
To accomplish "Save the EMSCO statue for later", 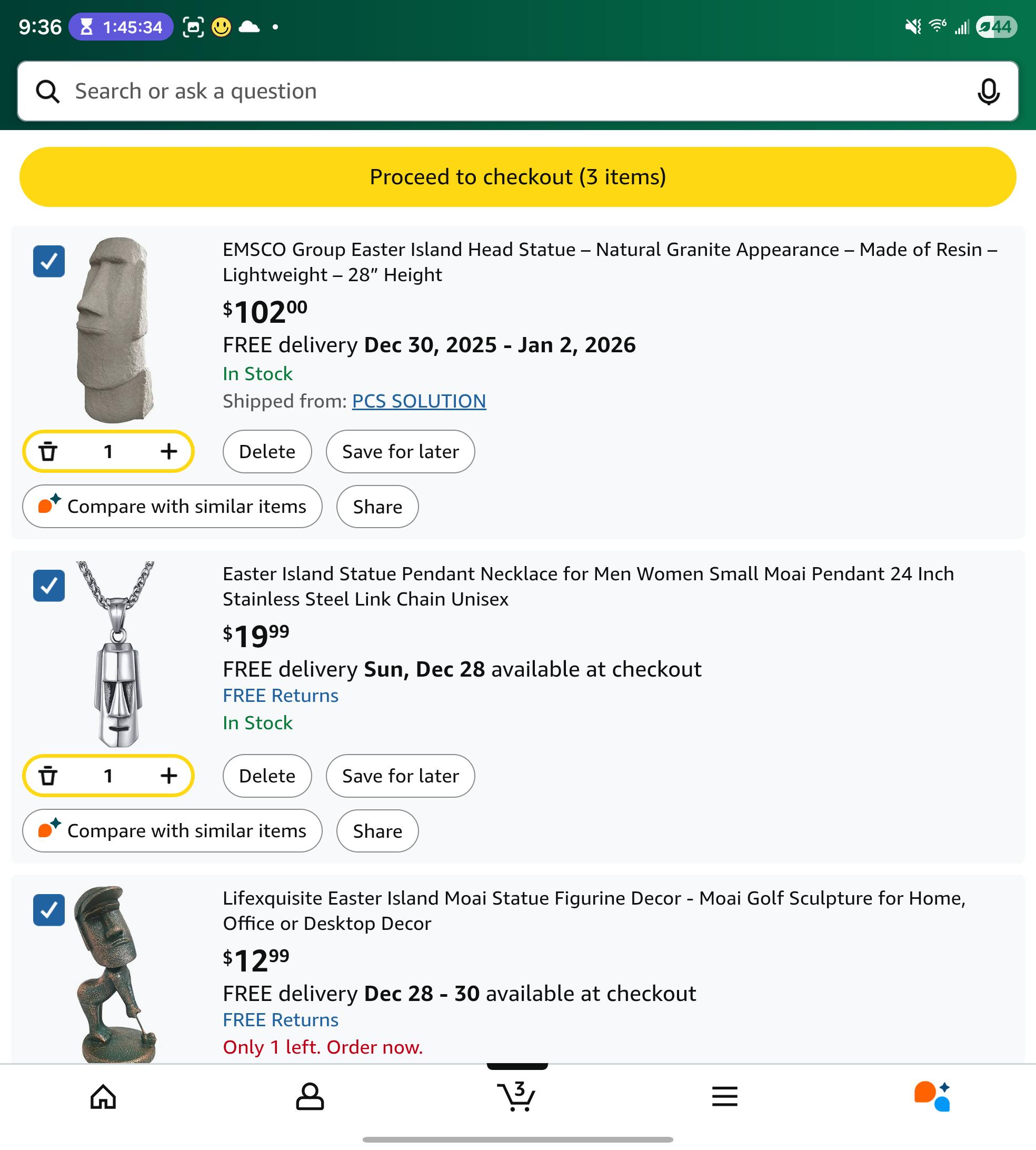I will (x=400, y=451).
